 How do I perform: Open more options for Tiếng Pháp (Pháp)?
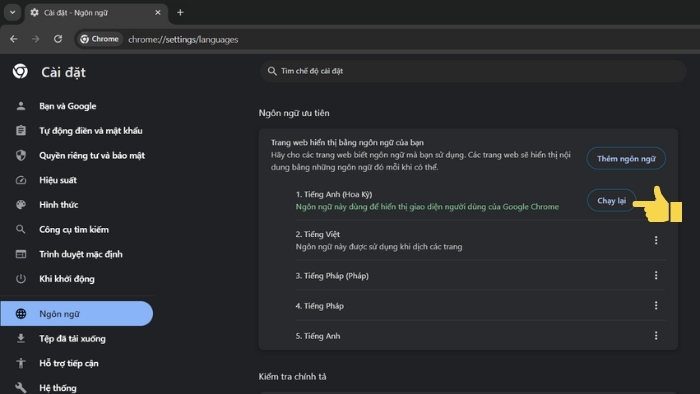tap(656, 275)
